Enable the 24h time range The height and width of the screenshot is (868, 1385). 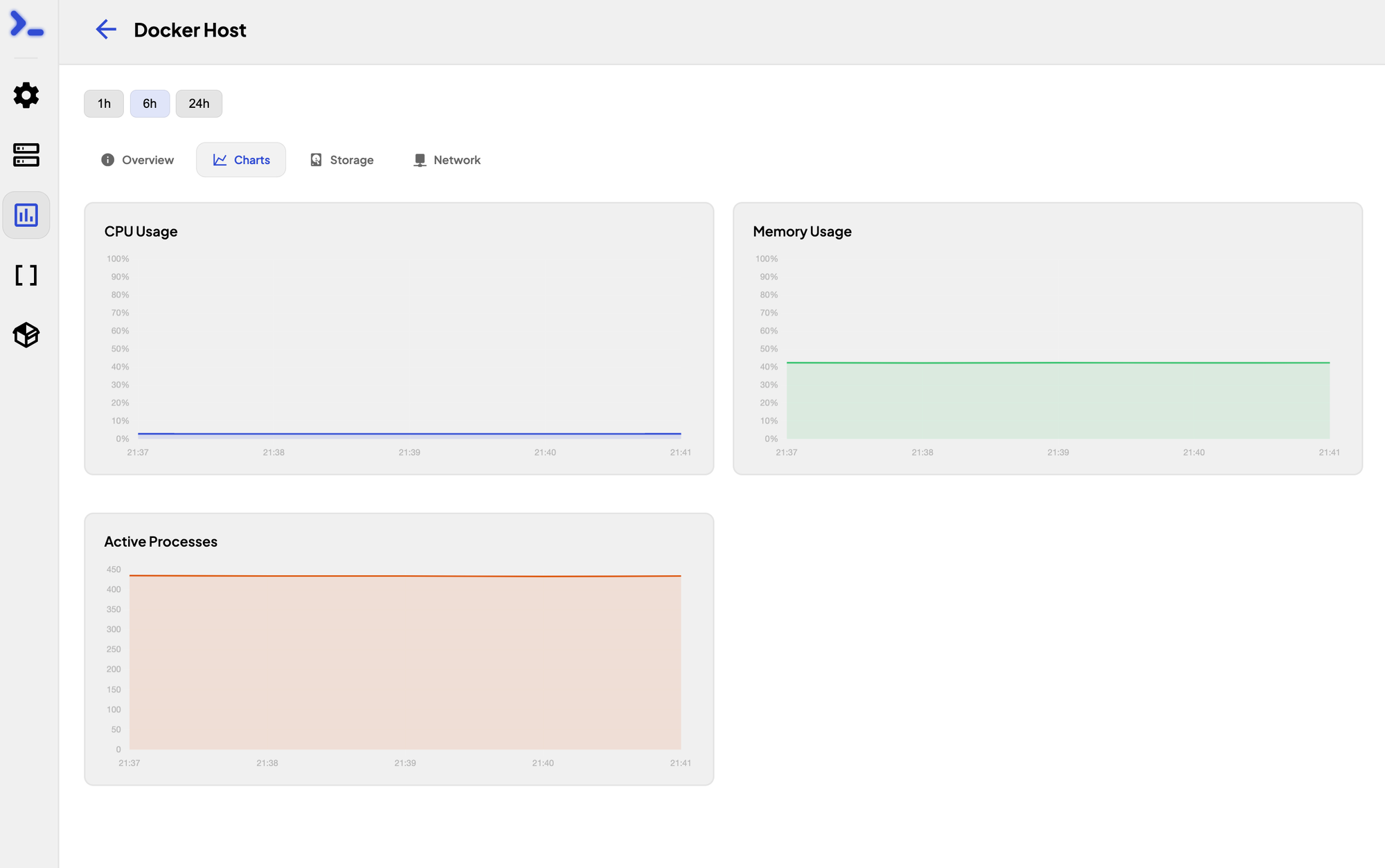pyautogui.click(x=199, y=103)
